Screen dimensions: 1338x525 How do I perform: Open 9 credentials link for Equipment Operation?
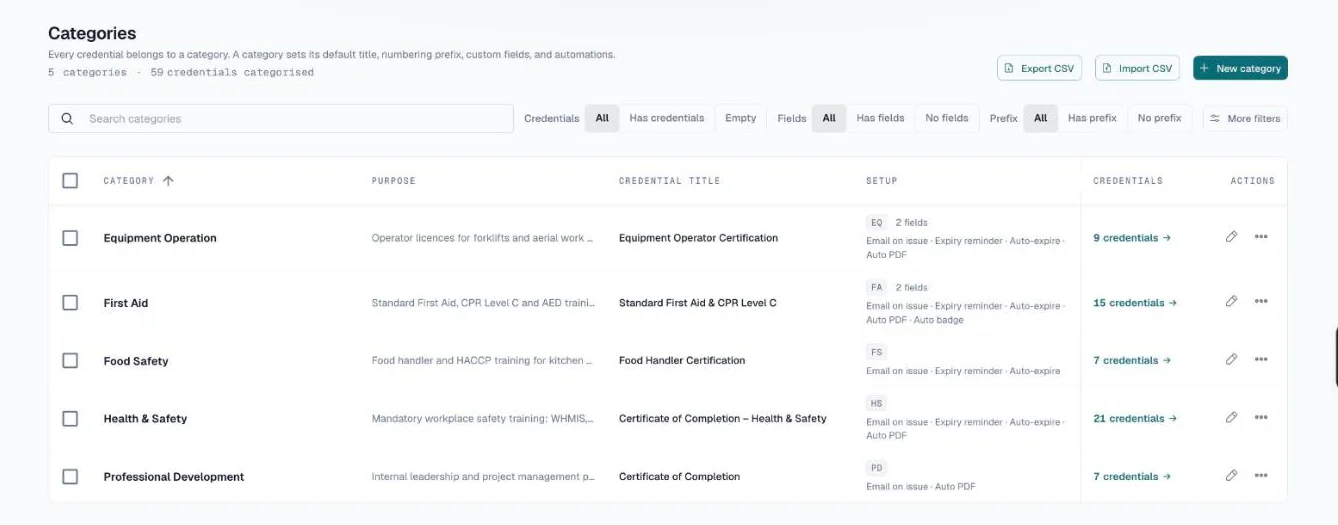1132,238
